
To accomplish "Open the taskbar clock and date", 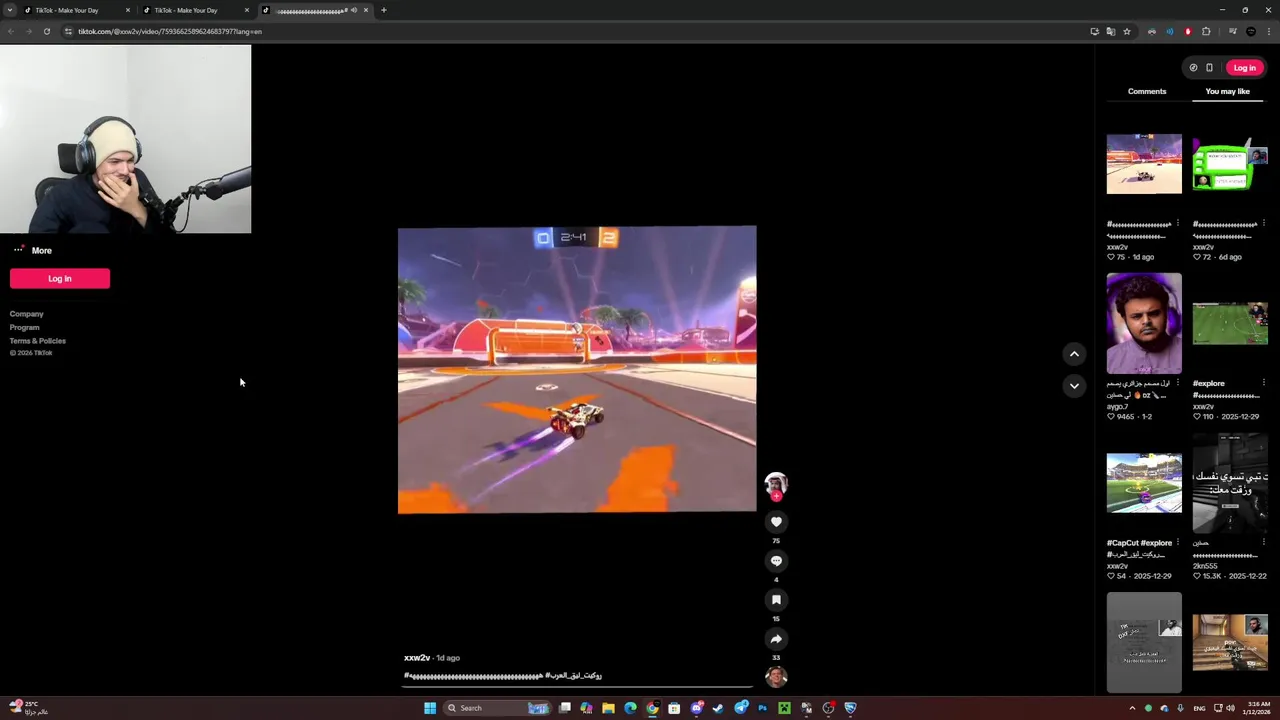I will coord(1258,708).
